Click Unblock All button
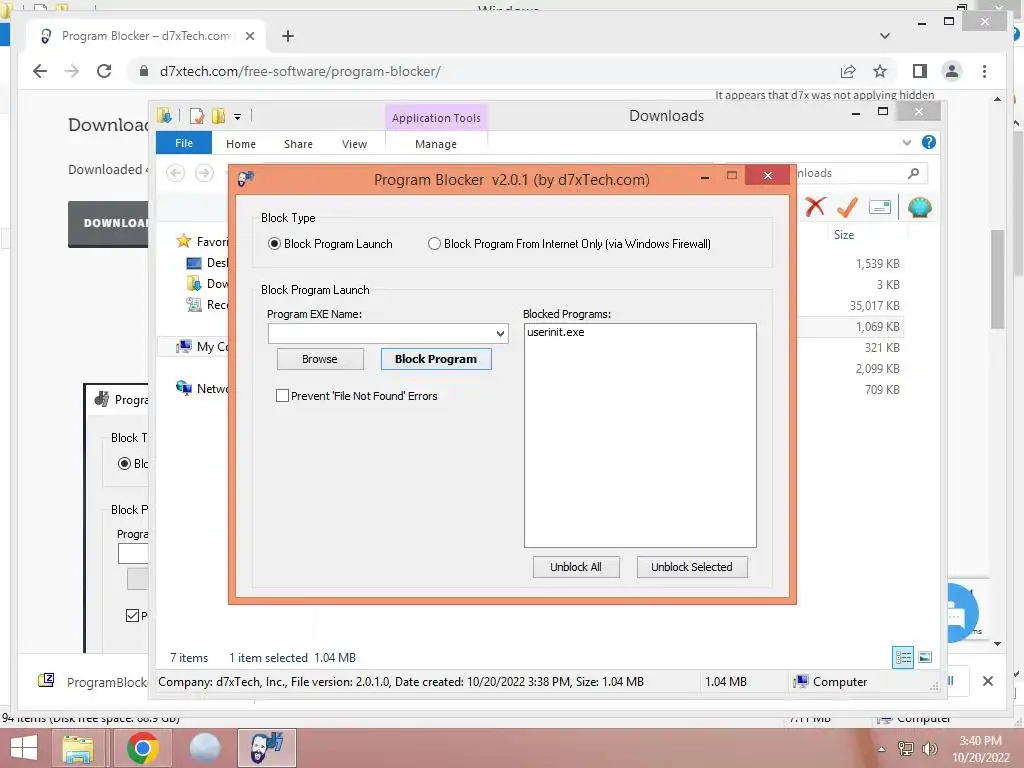 [x=575, y=567]
